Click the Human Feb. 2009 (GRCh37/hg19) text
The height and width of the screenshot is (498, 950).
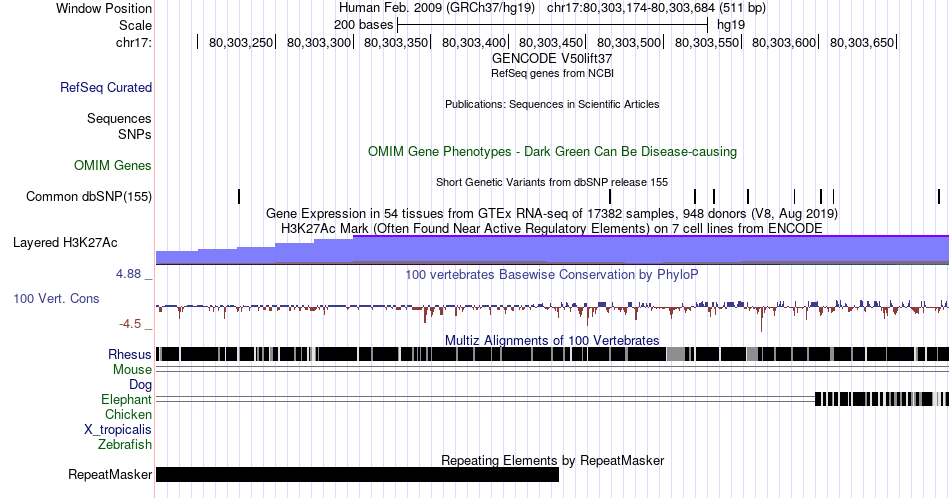click(x=437, y=8)
